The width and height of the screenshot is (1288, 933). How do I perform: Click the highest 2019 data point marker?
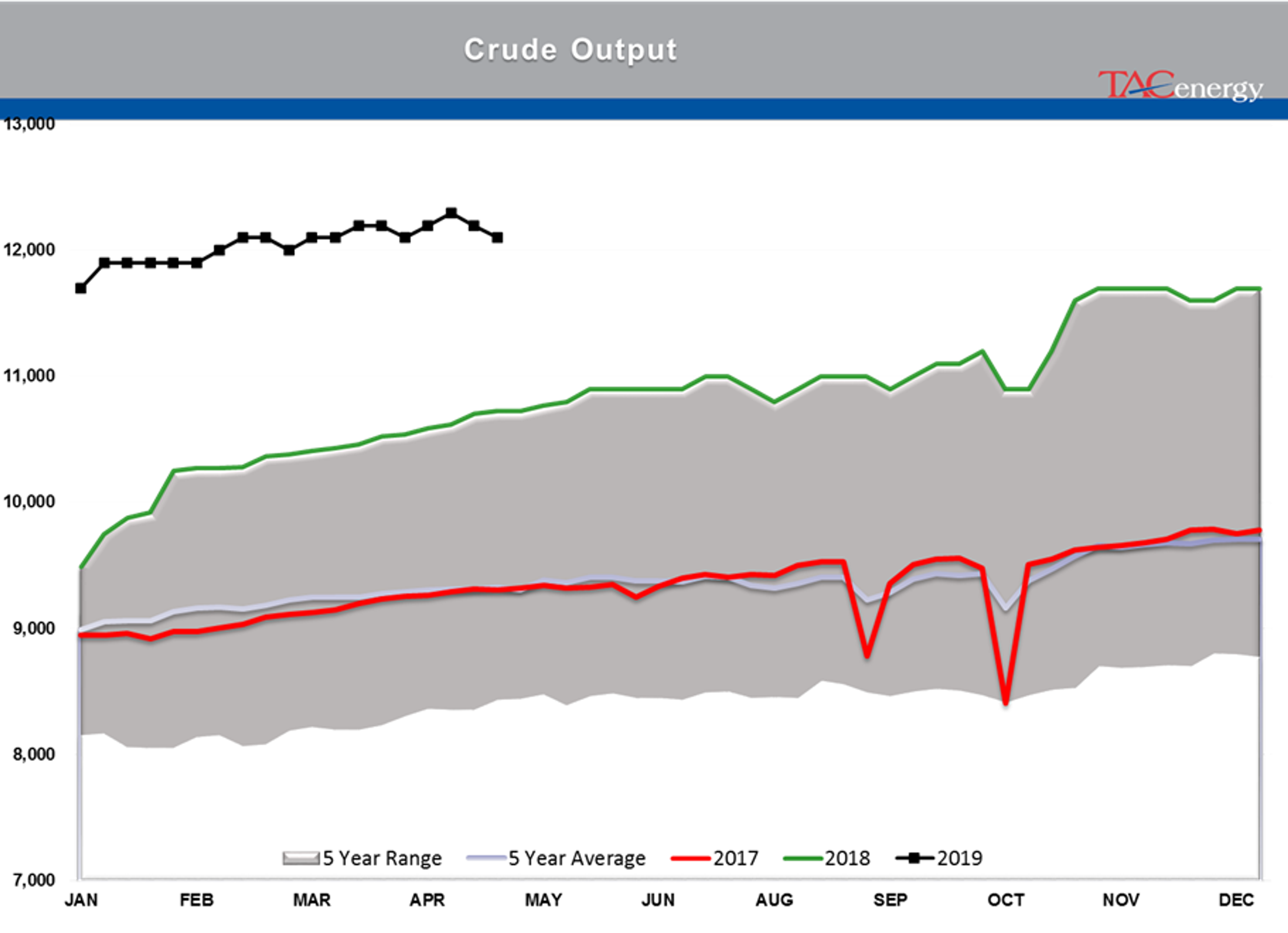pos(451,213)
